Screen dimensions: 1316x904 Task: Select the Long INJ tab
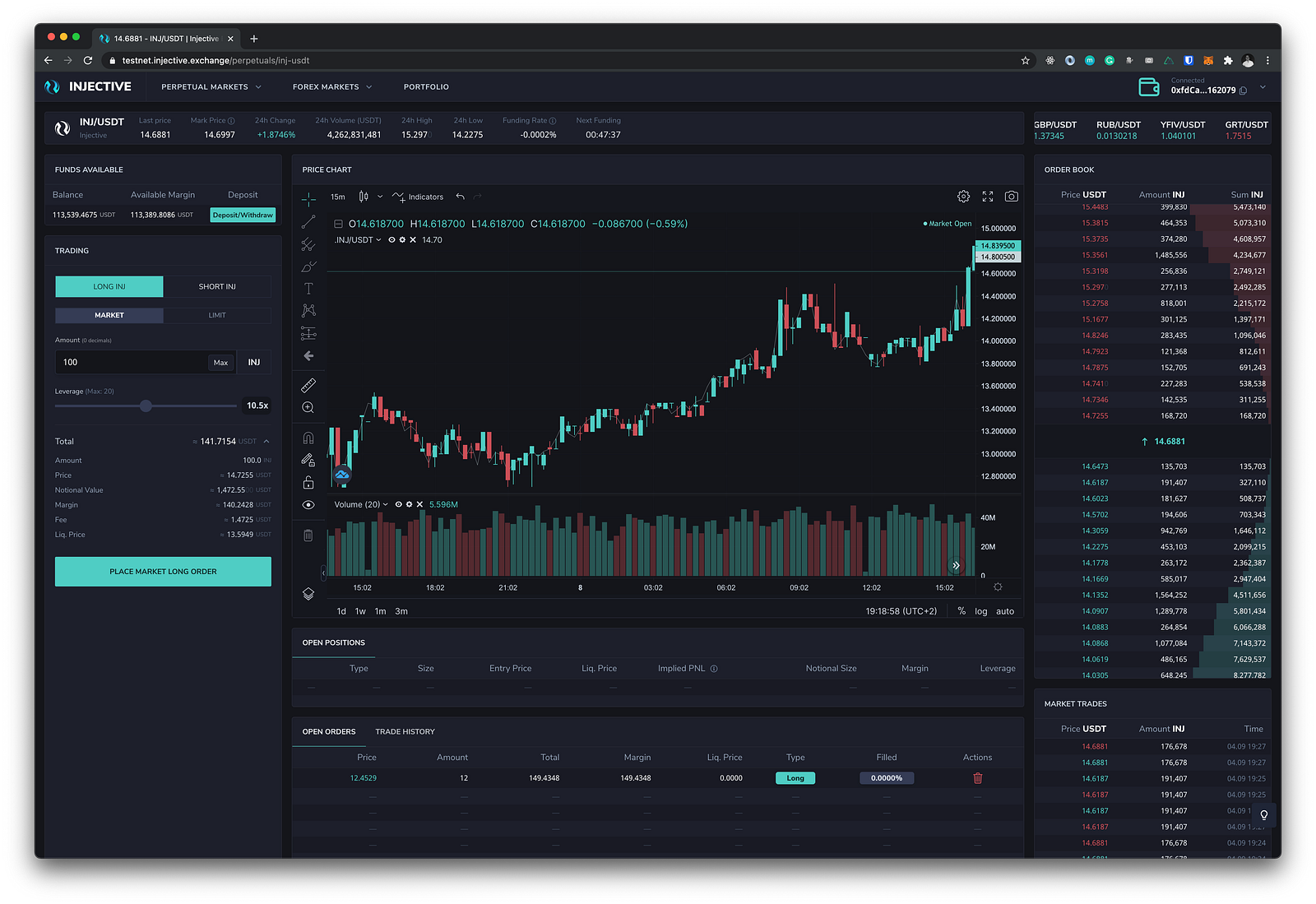(x=109, y=286)
